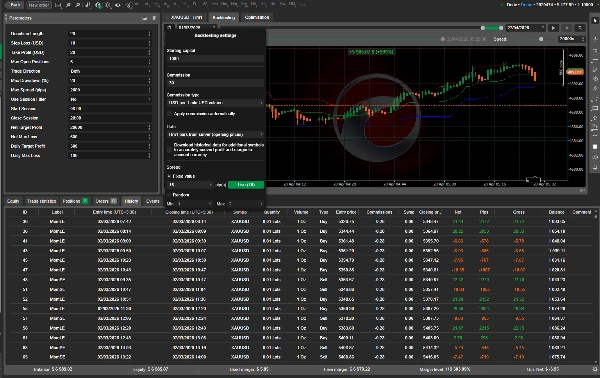Sort by the Pips column header

point(484,212)
